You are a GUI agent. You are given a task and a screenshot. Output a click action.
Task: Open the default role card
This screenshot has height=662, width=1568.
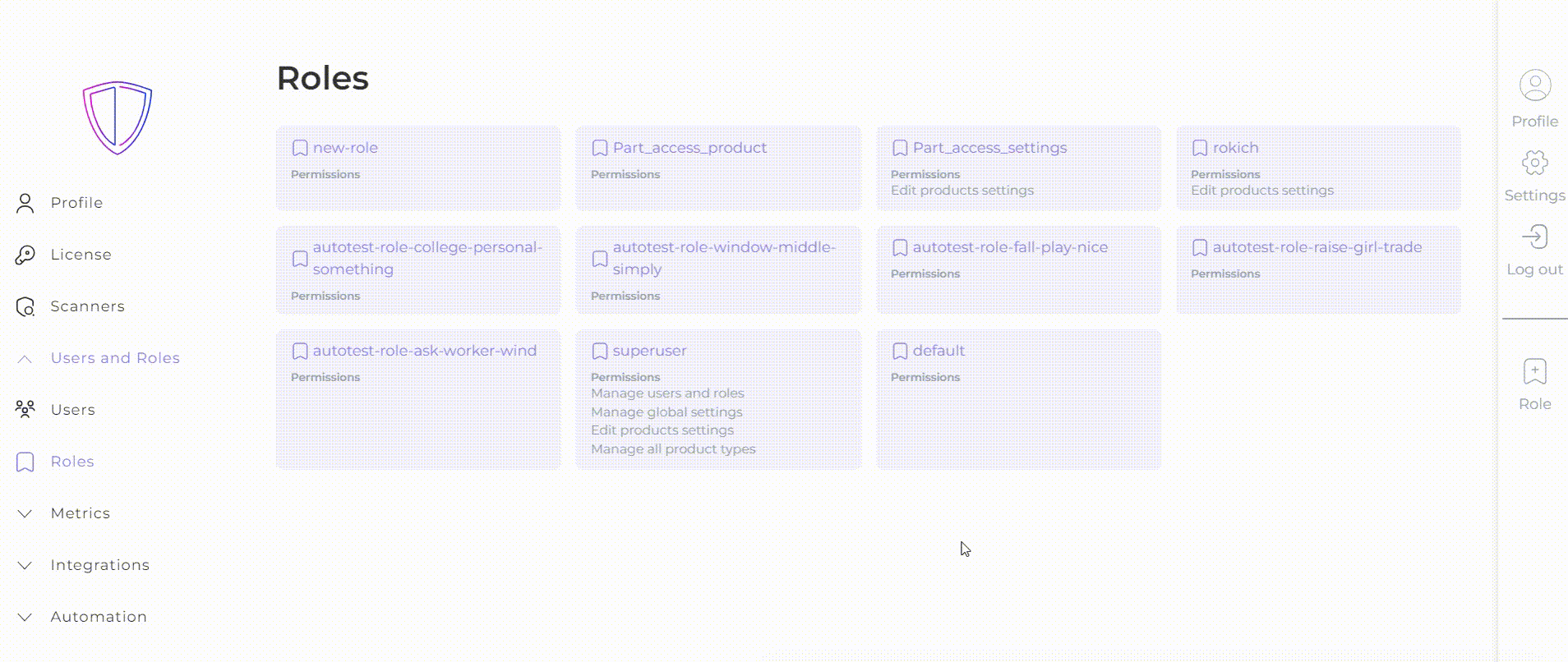point(1017,399)
